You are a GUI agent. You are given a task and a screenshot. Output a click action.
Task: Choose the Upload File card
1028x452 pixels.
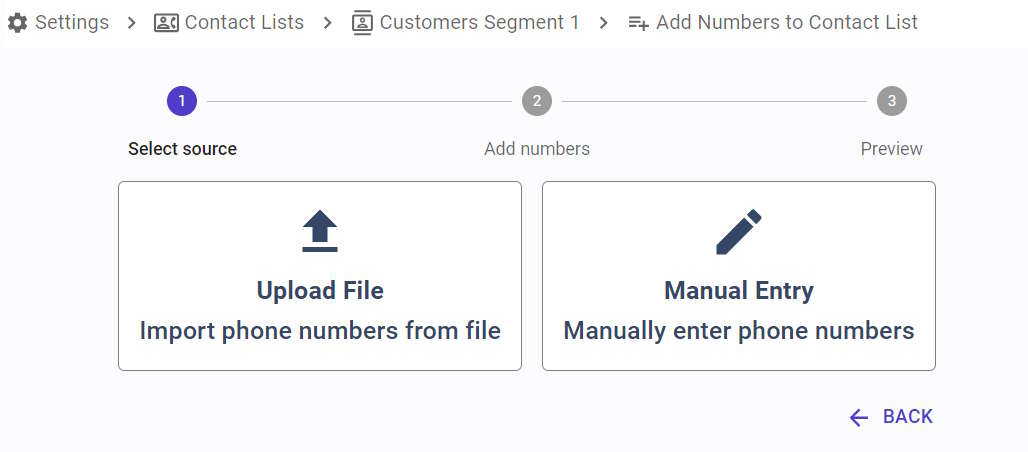pos(320,276)
